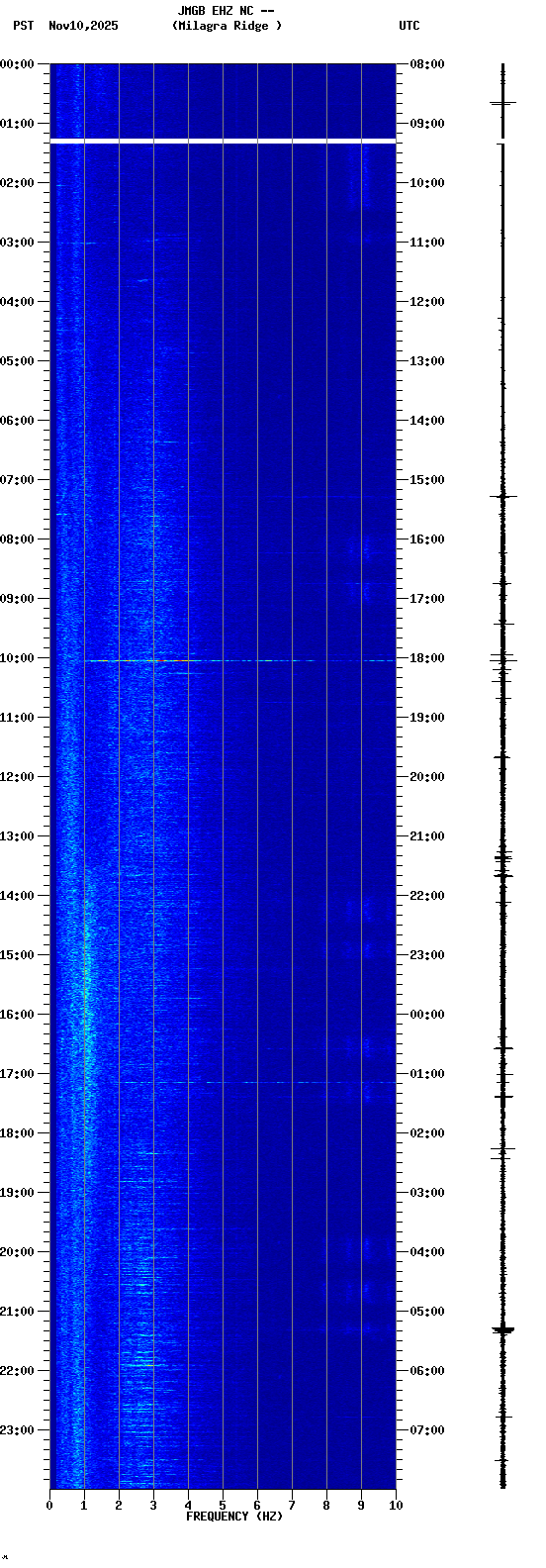Click the '16:00' UTC time label
The height and width of the screenshot is (1568, 546).
427,539
